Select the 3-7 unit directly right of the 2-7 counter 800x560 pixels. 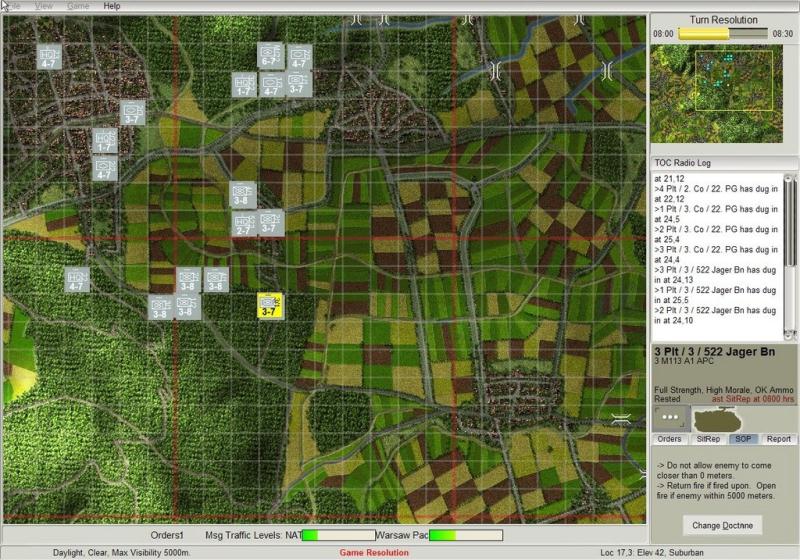point(271,222)
